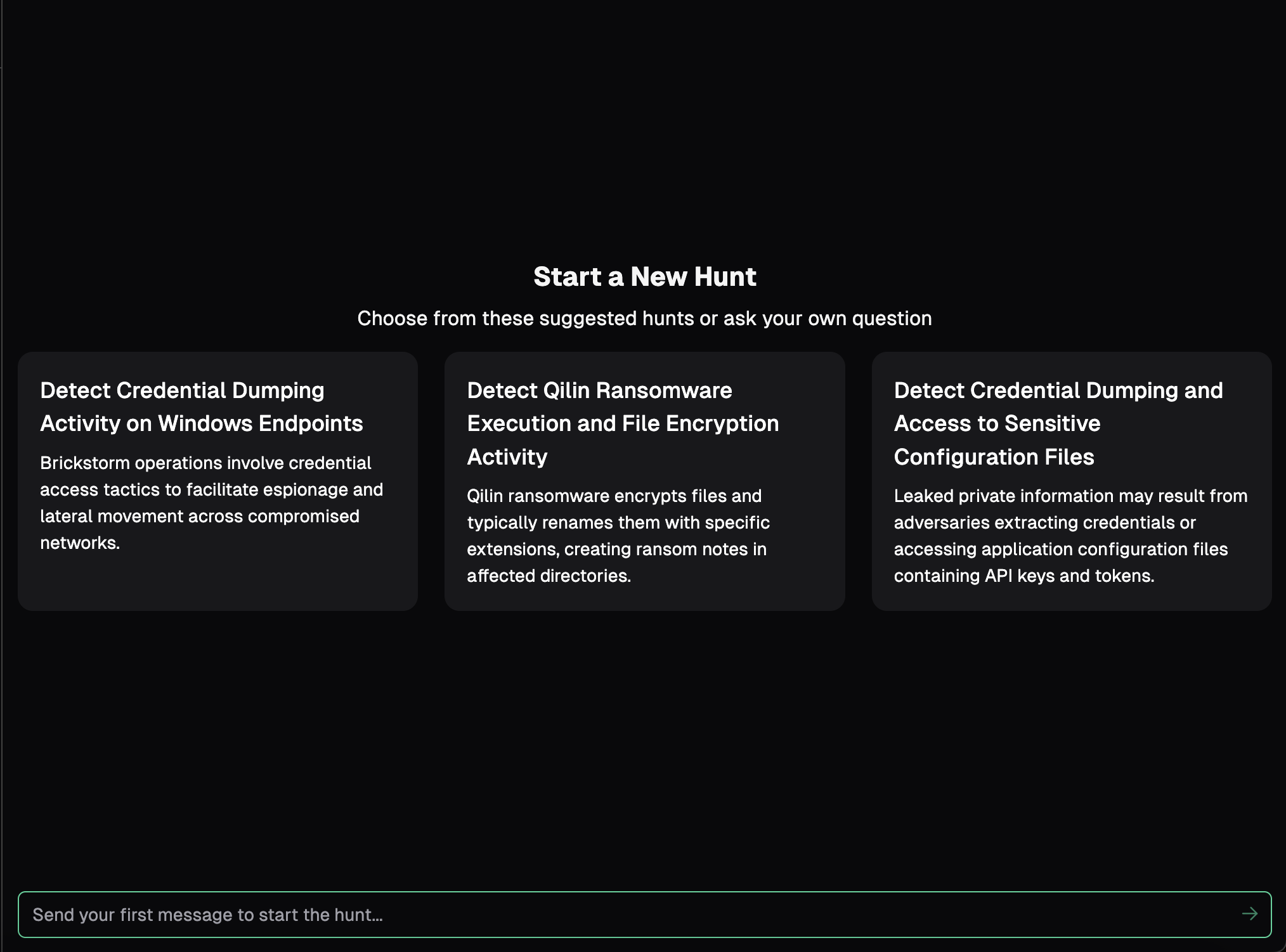Choose Credential Dumping and Sensitive Configuration Files card
This screenshot has height=952, width=1286.
click(x=1071, y=480)
